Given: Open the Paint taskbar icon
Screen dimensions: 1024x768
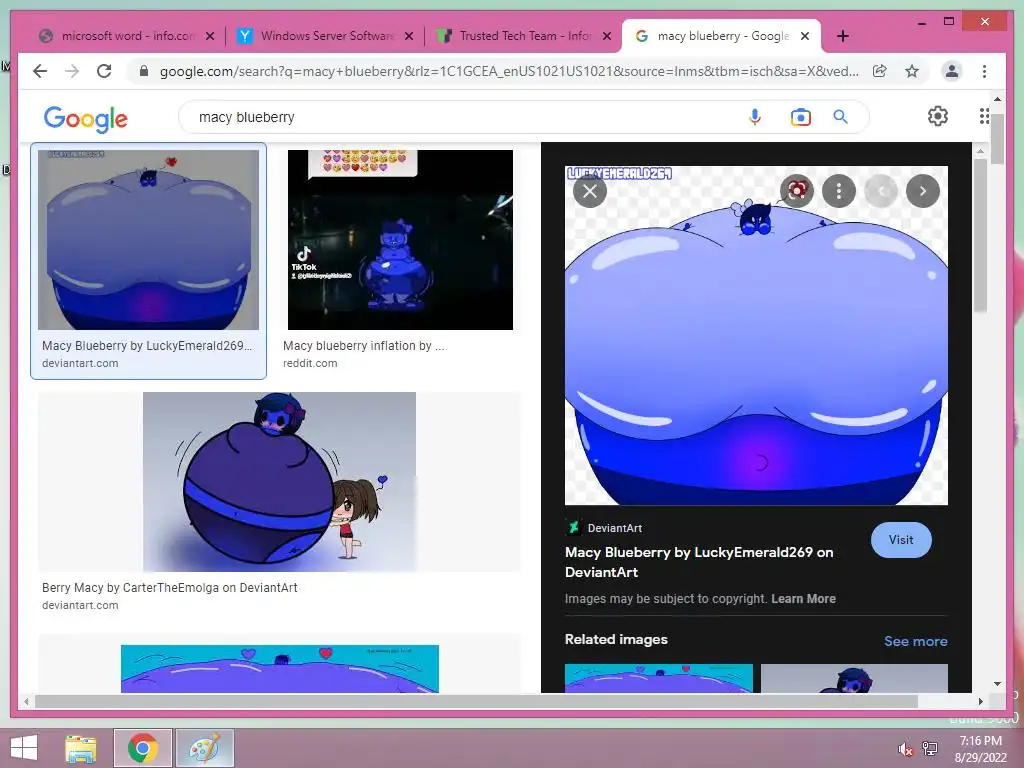Looking at the screenshot, I should 204,748.
